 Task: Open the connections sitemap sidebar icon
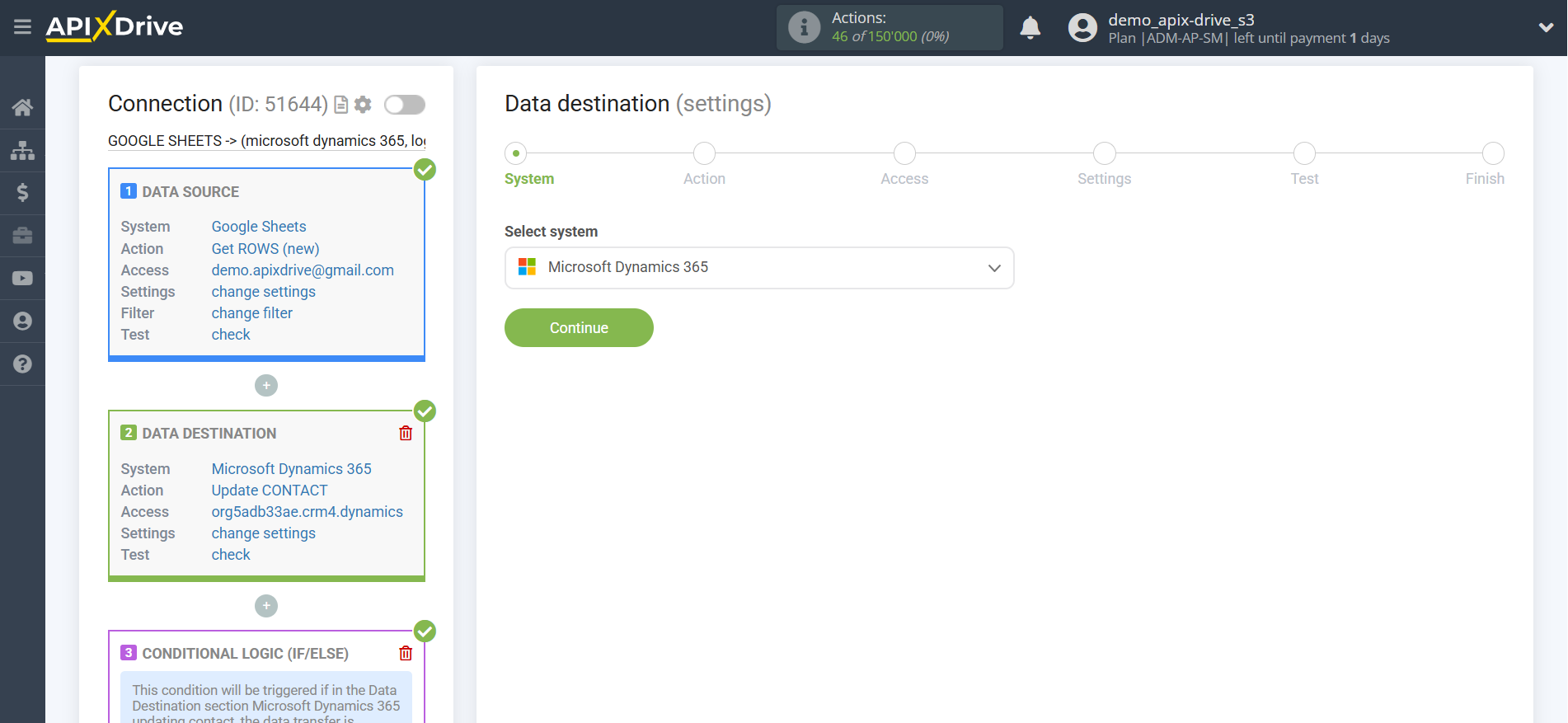point(22,150)
